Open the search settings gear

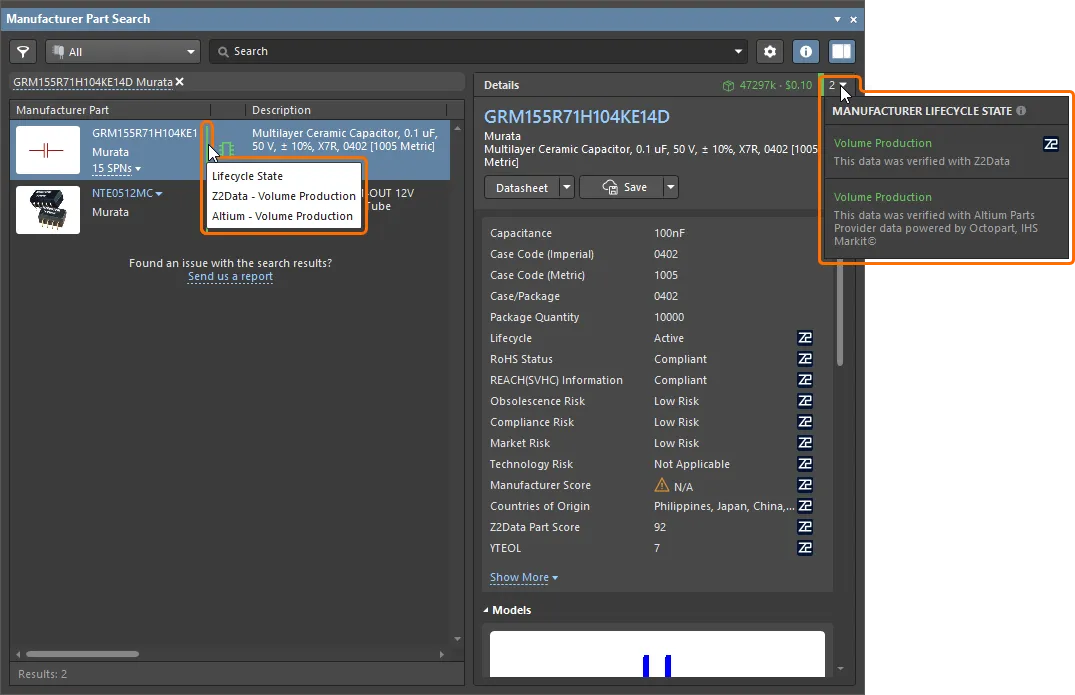click(x=769, y=52)
